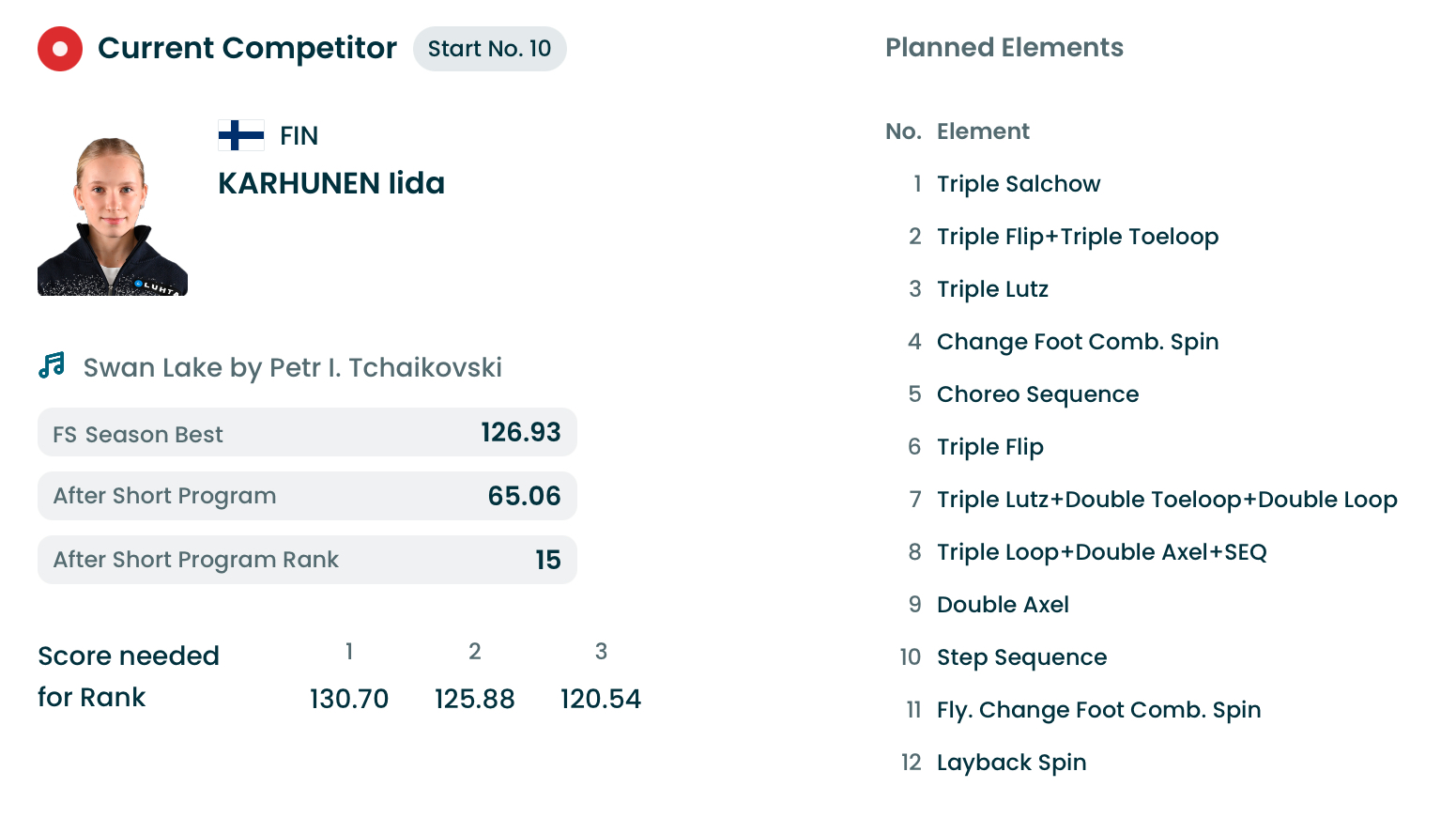Select the Step Sequence element
The height and width of the screenshot is (818, 1456).
coord(1021,657)
